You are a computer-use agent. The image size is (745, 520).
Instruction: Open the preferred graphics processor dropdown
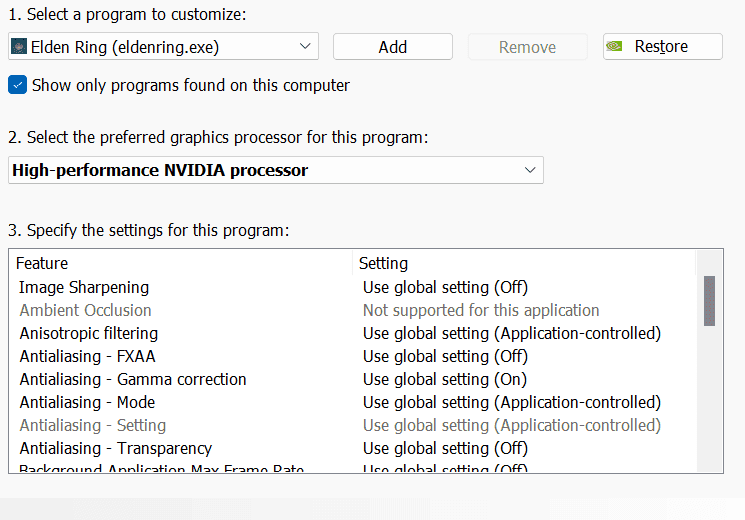276,170
